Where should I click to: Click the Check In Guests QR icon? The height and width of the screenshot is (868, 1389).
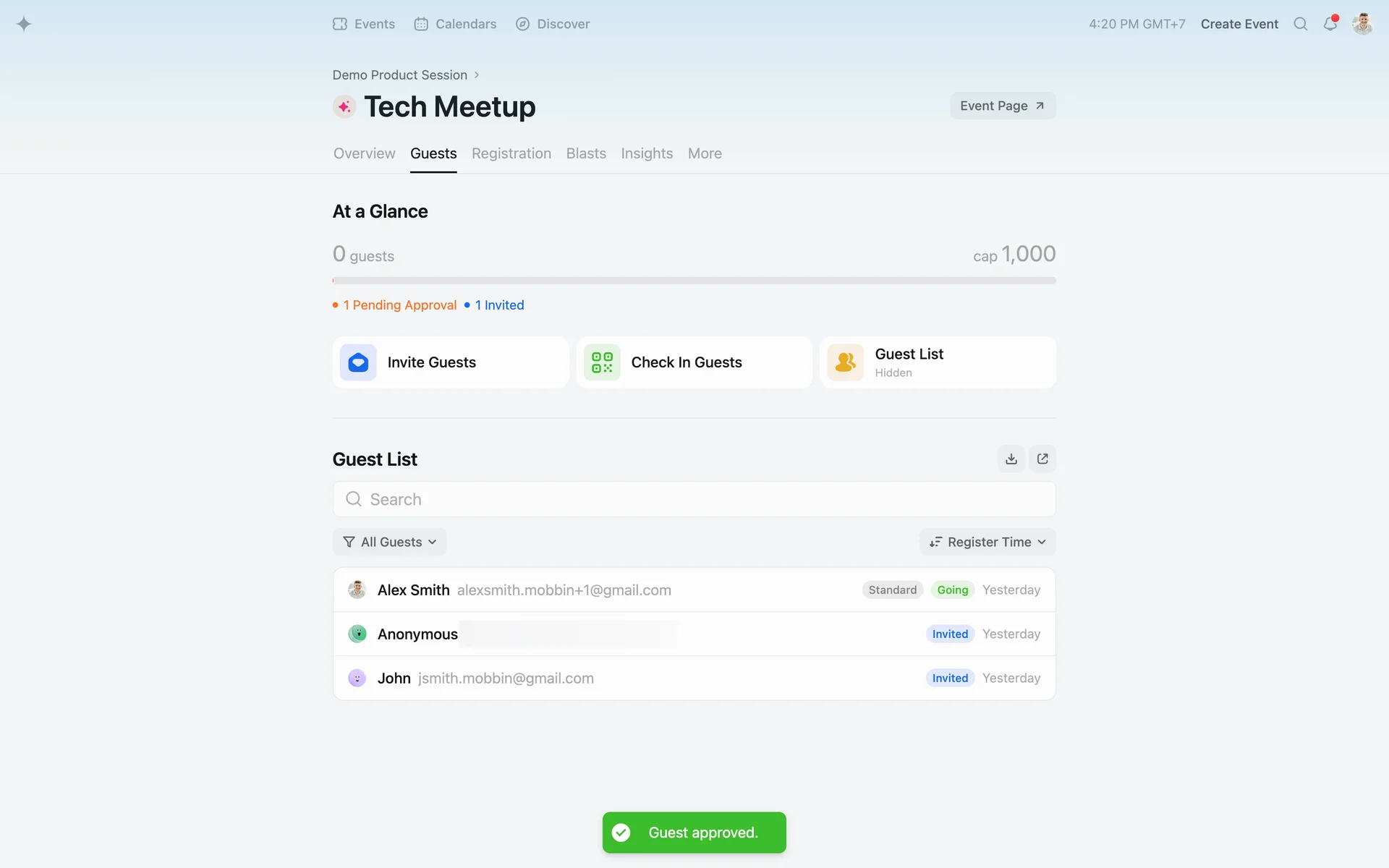point(602,362)
